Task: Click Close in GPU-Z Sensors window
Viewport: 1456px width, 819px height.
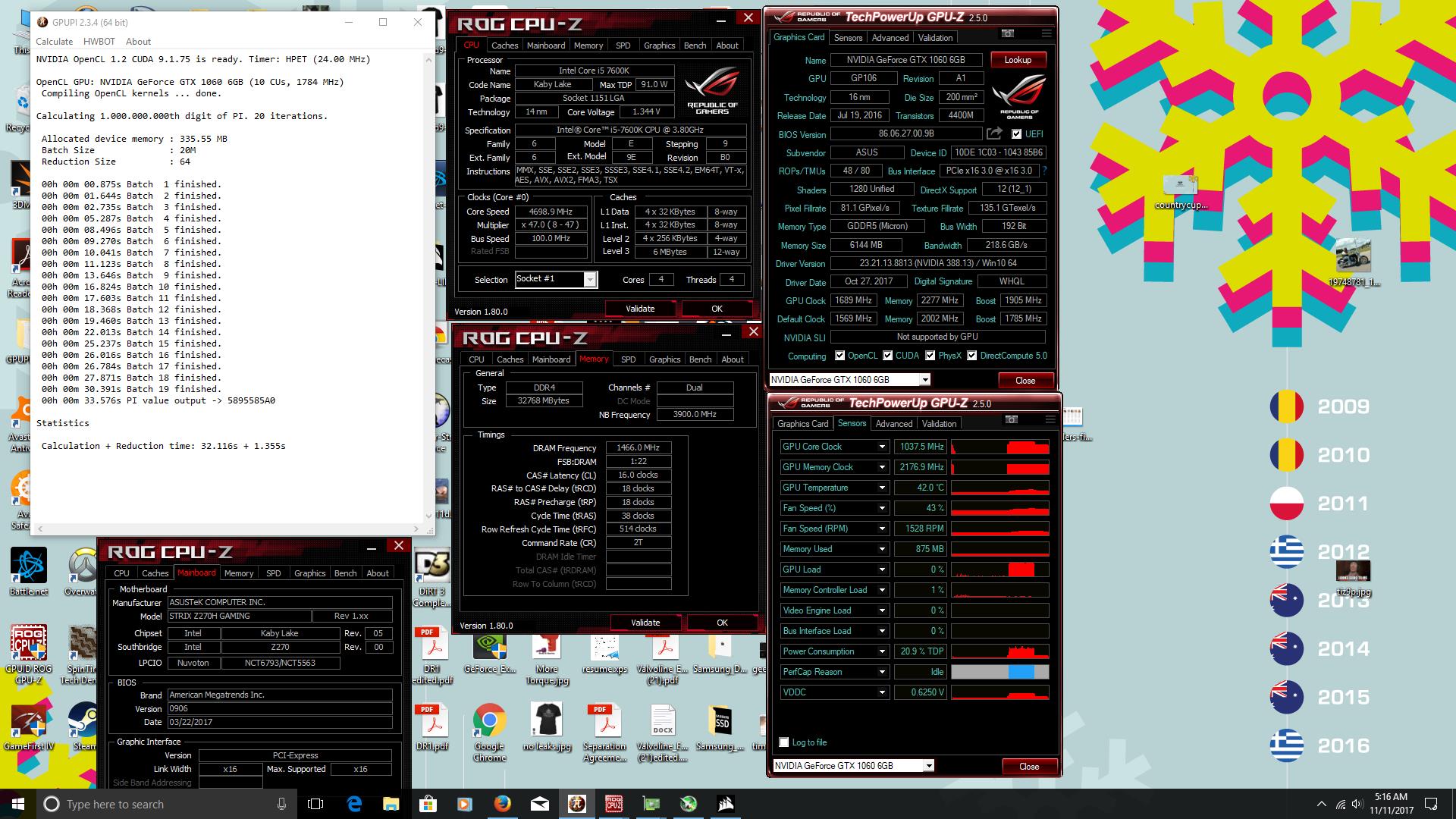Action: [1029, 767]
